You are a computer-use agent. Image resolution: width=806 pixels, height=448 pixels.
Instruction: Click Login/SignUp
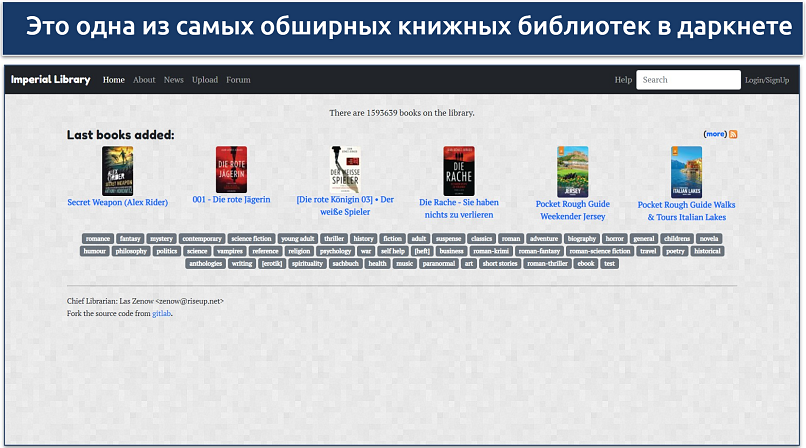tap(767, 80)
